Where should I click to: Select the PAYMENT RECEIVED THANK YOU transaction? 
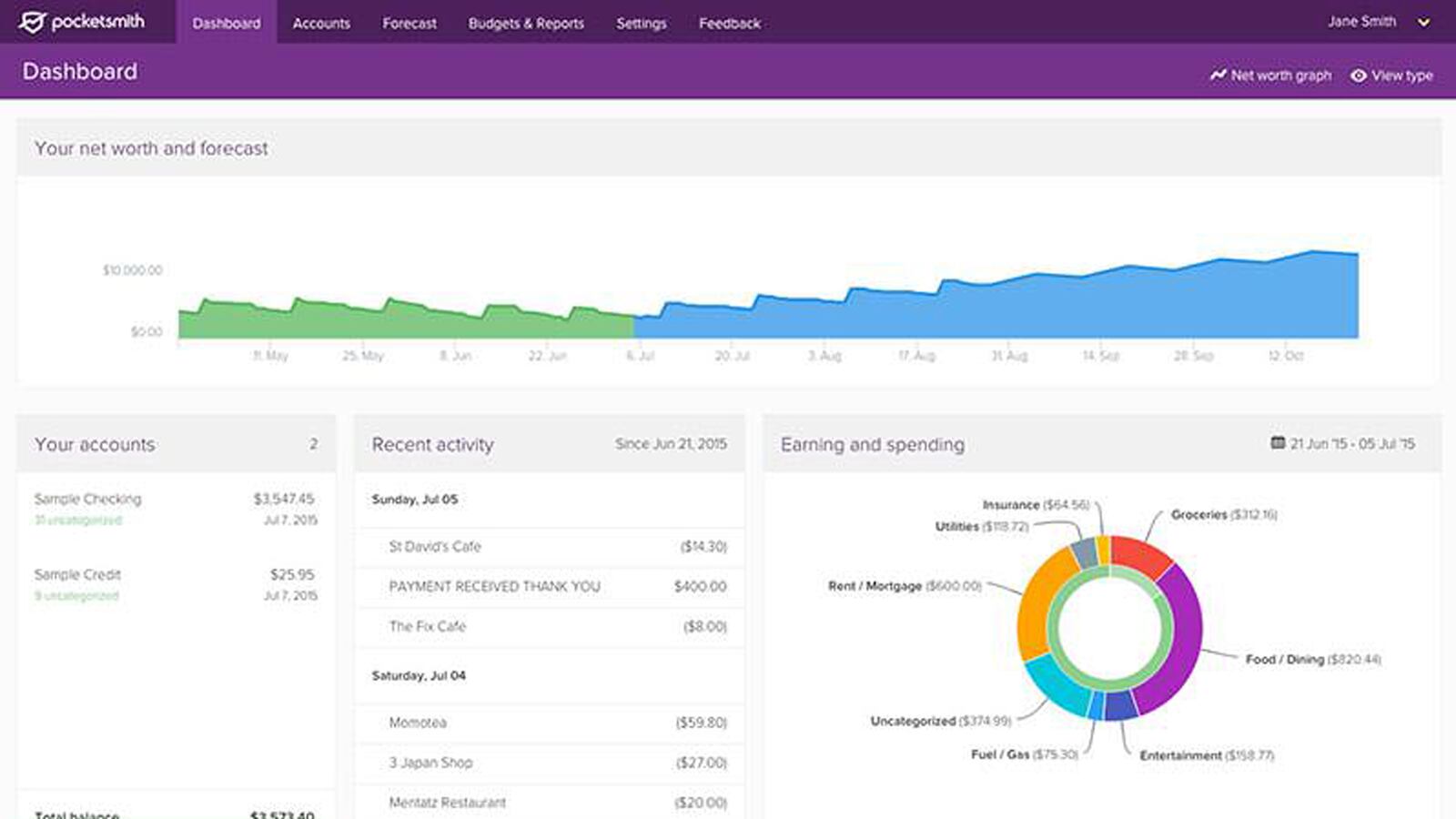(x=494, y=586)
